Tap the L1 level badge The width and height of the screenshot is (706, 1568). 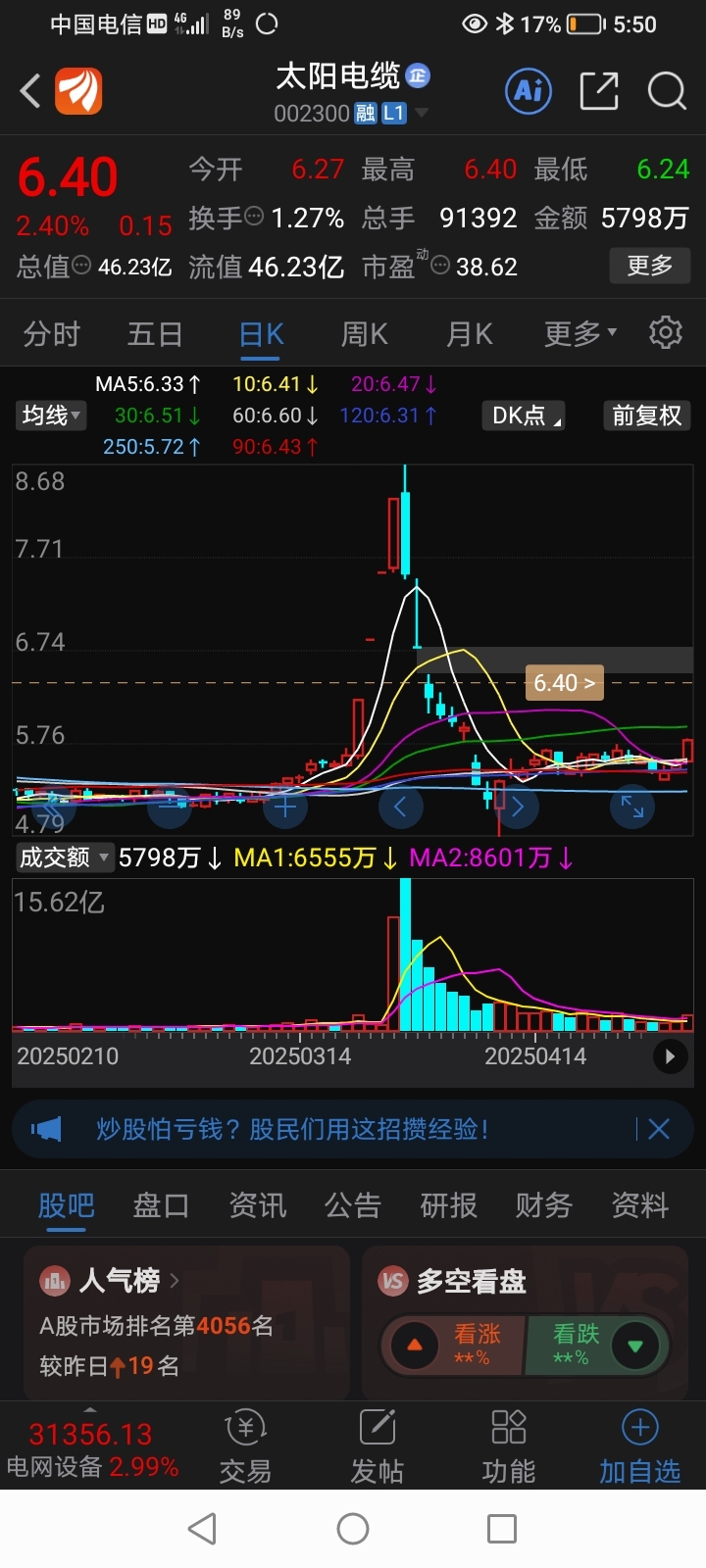click(392, 114)
